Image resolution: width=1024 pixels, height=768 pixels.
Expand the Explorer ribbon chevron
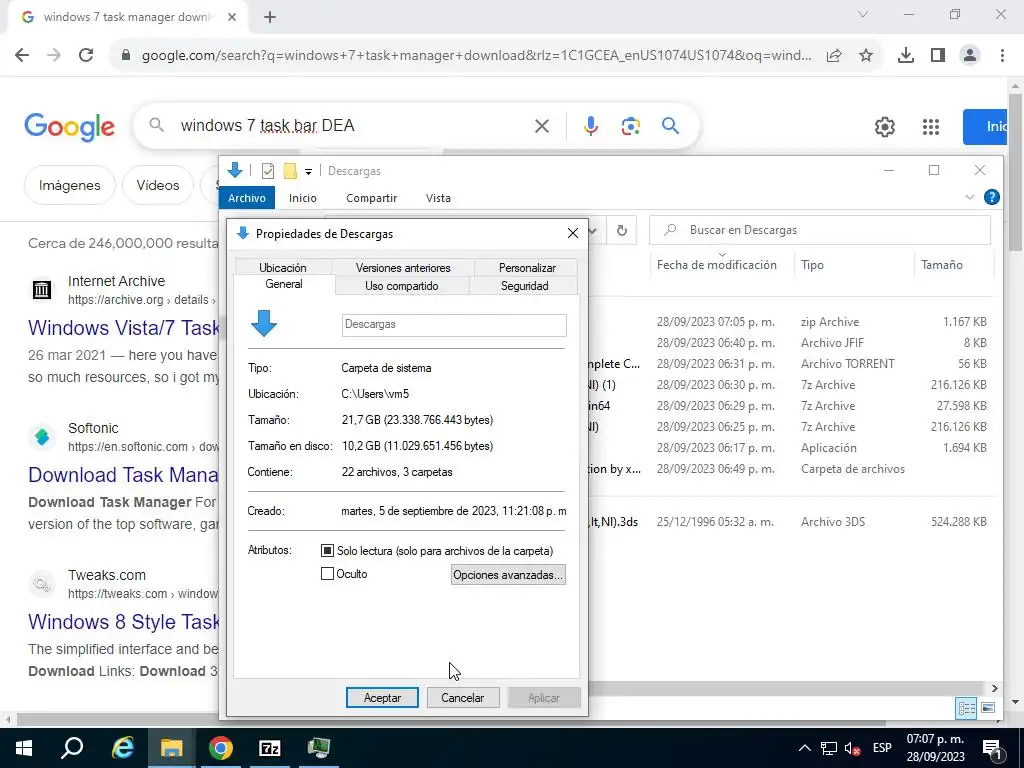[x=970, y=197]
